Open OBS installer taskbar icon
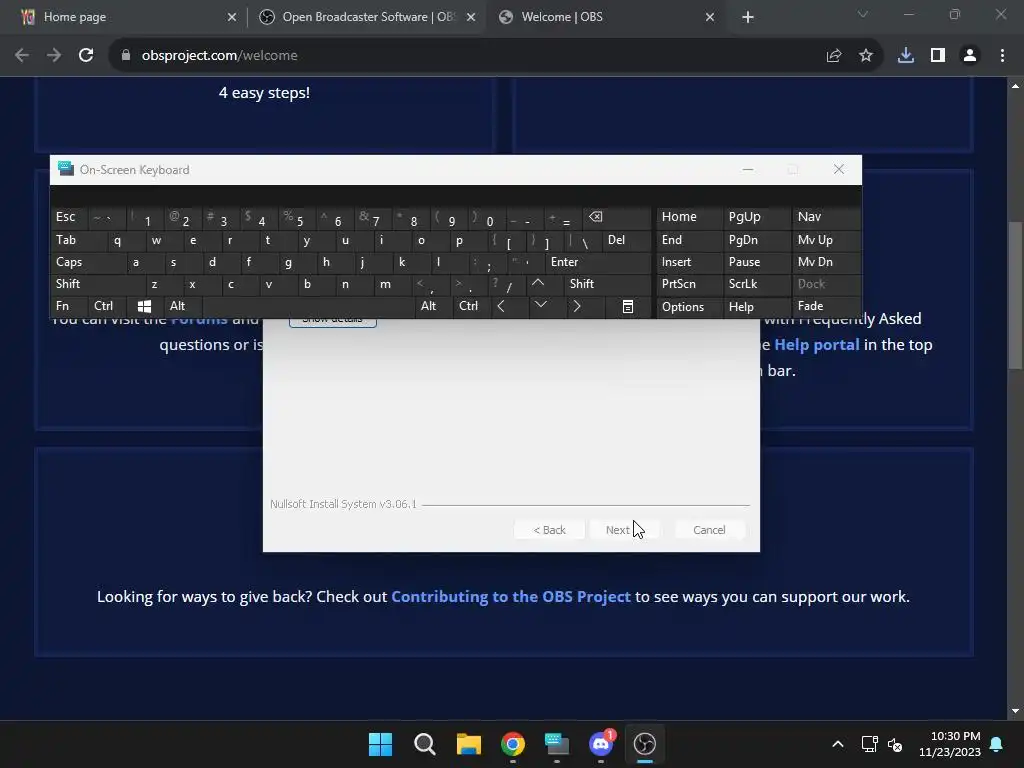The width and height of the screenshot is (1024, 768). point(645,744)
